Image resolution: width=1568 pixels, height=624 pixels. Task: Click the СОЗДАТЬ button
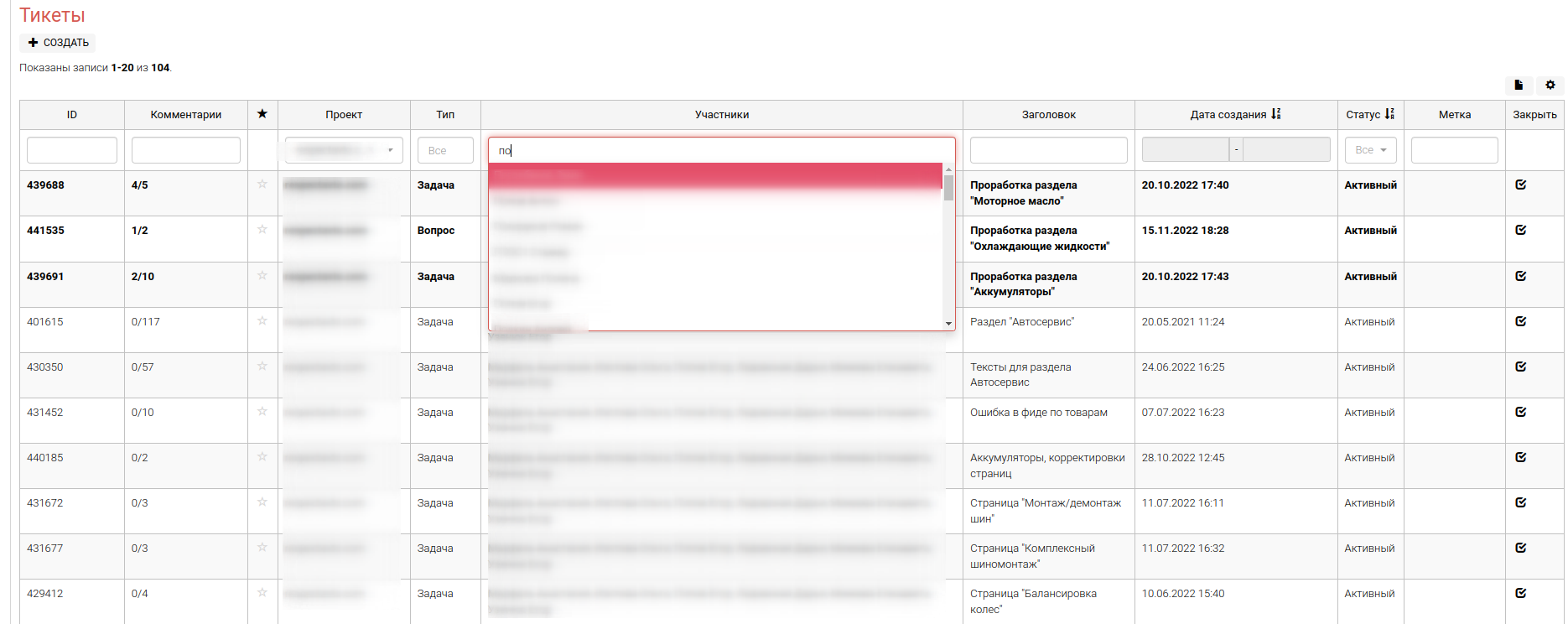58,43
